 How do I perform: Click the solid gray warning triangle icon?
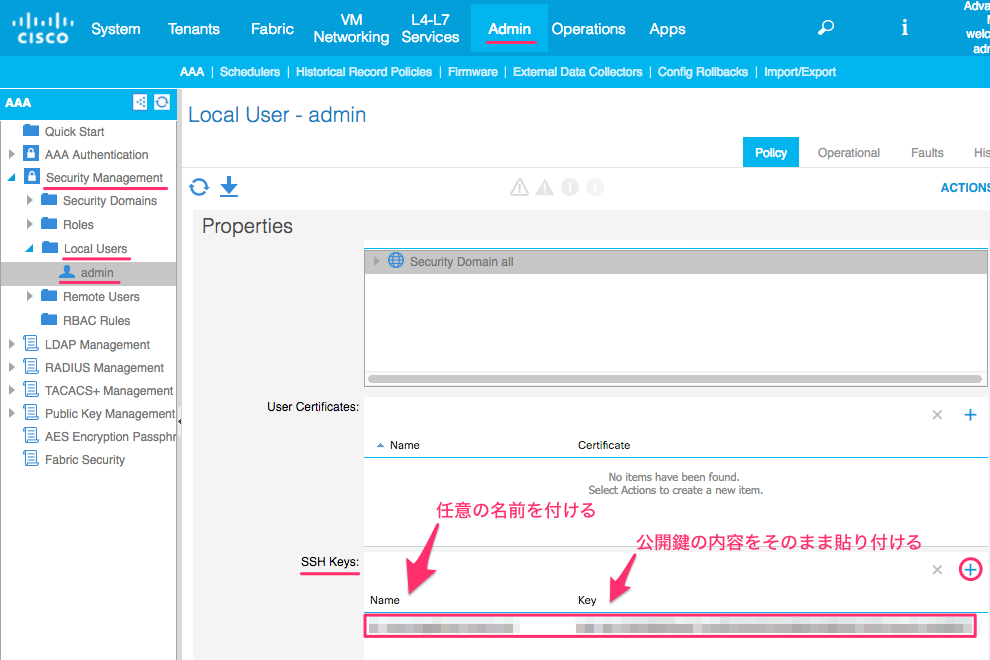tap(544, 188)
